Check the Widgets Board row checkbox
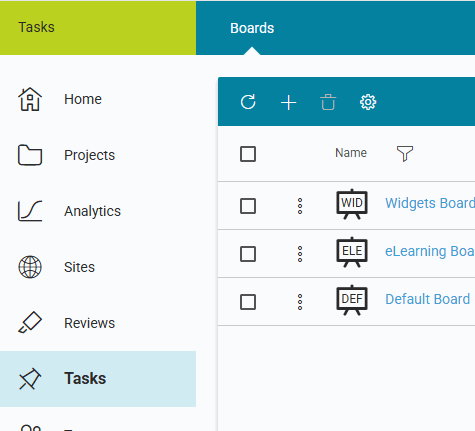 click(x=248, y=206)
